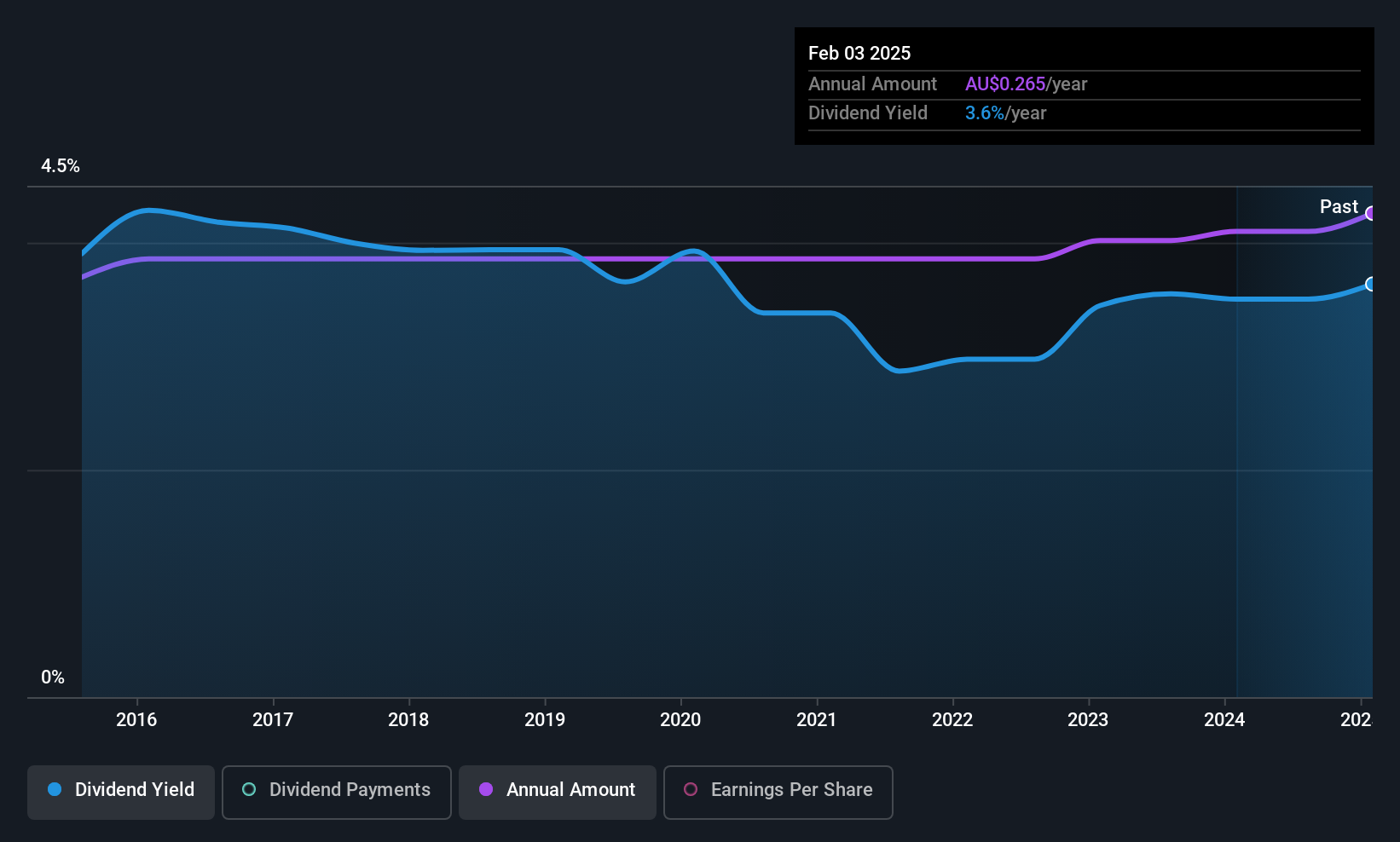Click the Past label on the chart
Screen dimensions: 1400x842
click(1339, 206)
